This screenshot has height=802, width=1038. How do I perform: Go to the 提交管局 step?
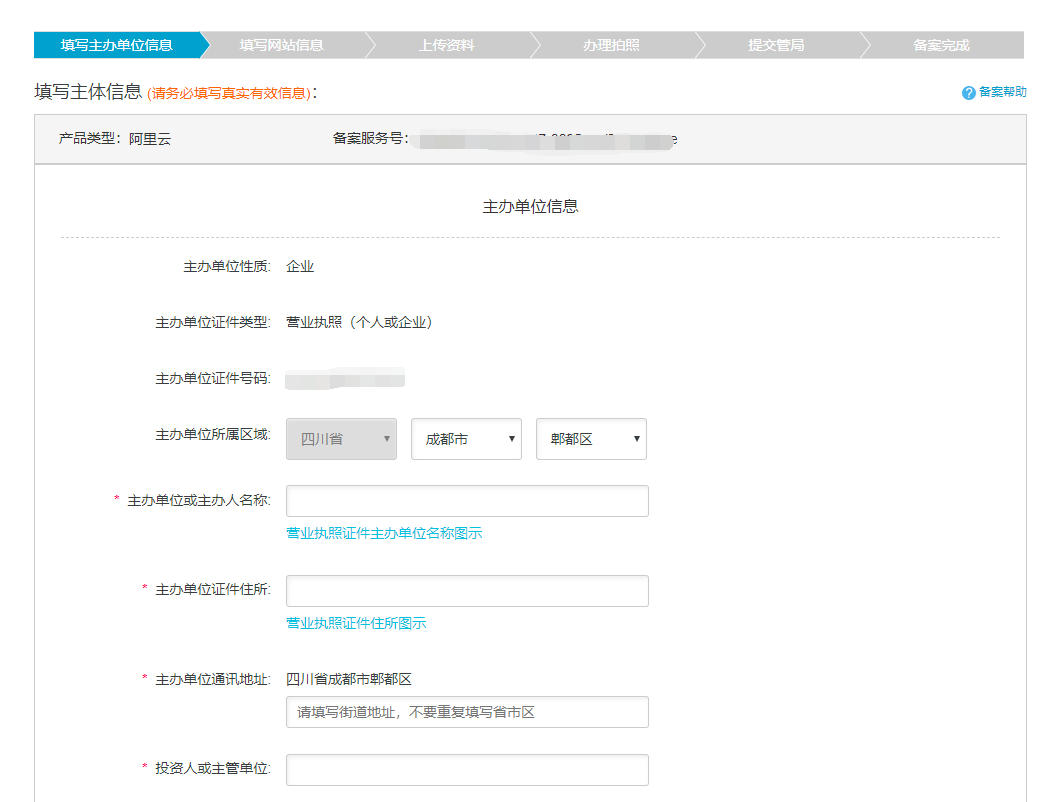[776, 45]
